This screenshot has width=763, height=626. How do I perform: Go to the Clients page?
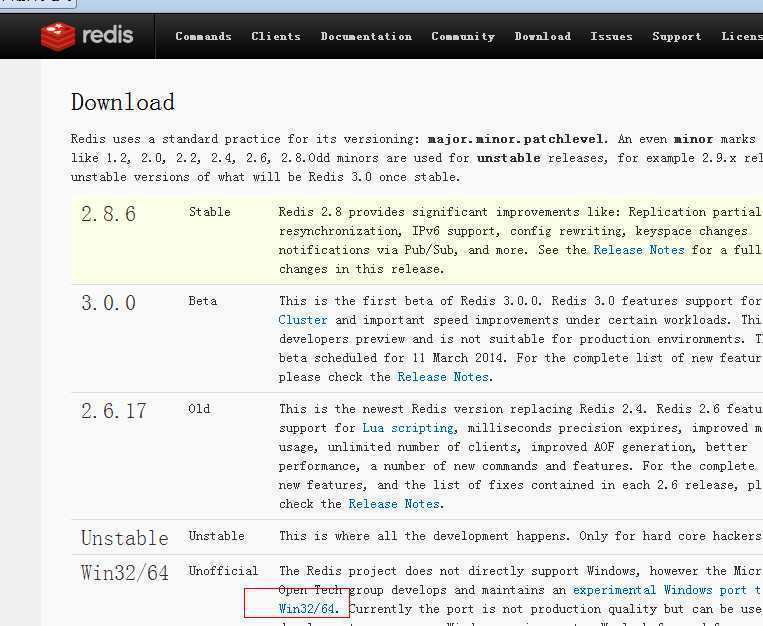[x=276, y=37]
